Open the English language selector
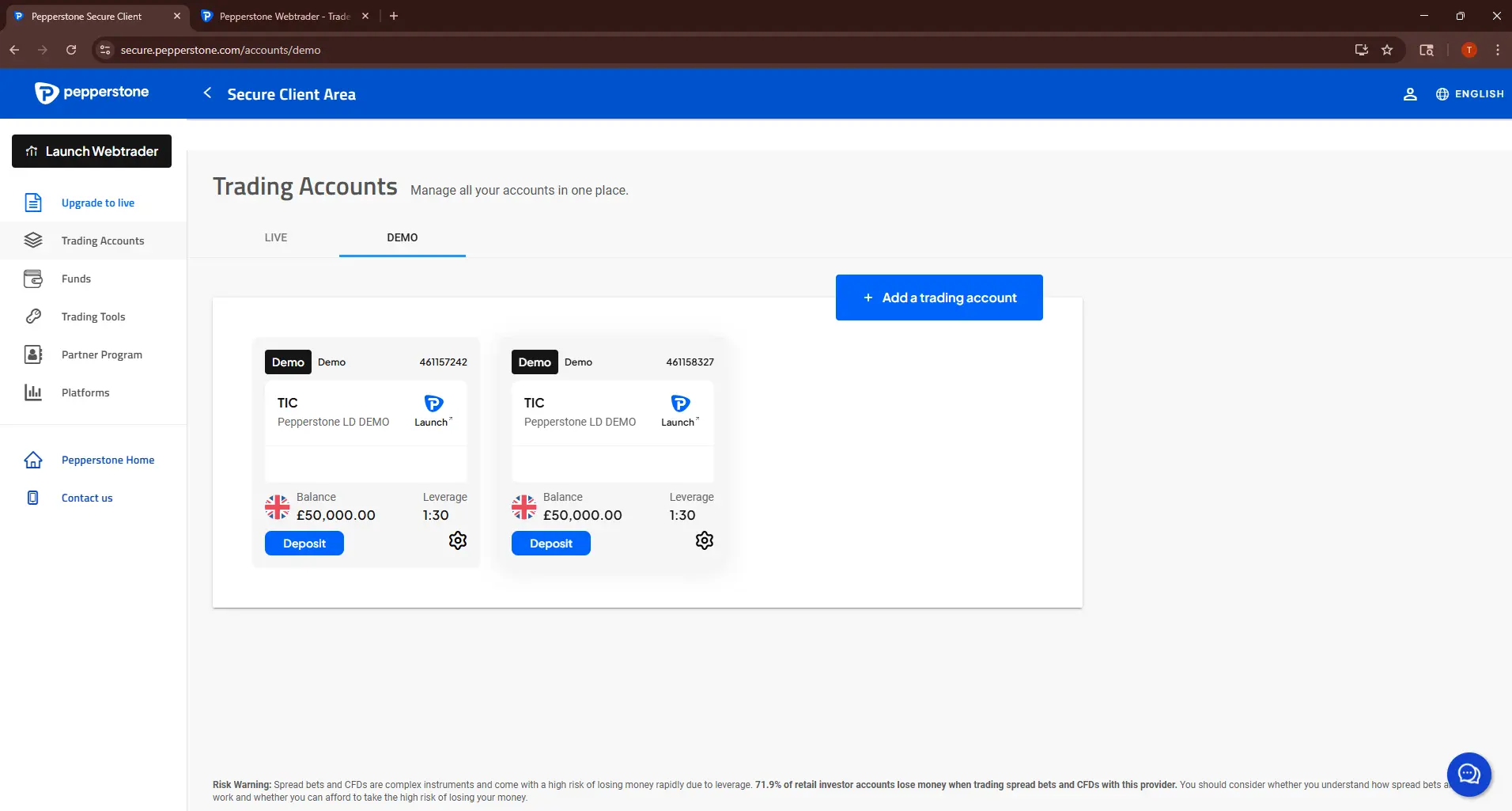The height and width of the screenshot is (811, 1512). (1470, 94)
